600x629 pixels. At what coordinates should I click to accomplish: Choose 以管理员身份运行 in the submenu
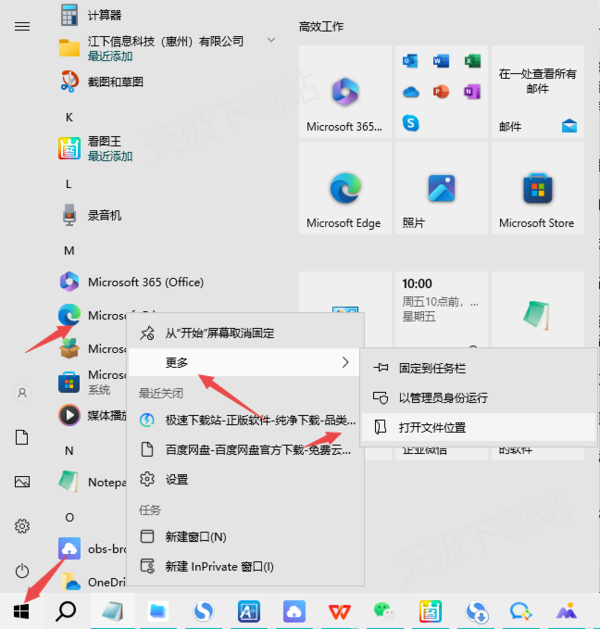click(478, 398)
